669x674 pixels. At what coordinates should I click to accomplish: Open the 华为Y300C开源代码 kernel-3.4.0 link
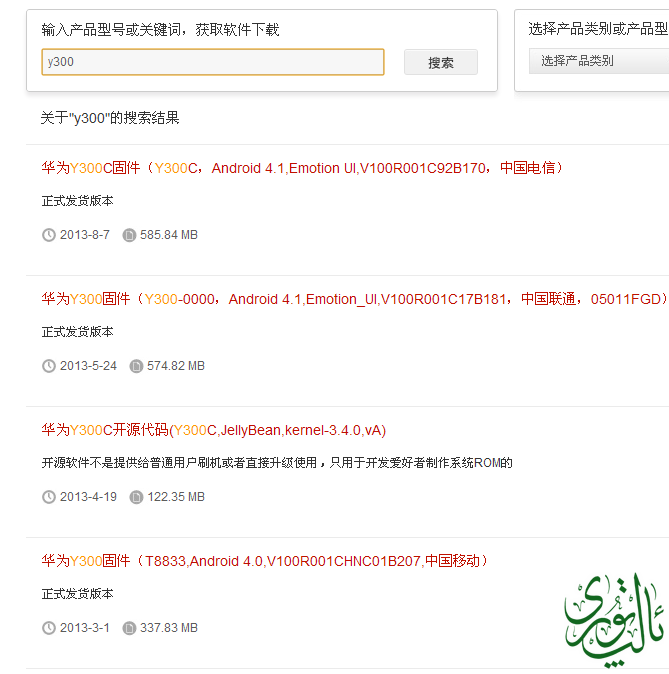tap(214, 430)
